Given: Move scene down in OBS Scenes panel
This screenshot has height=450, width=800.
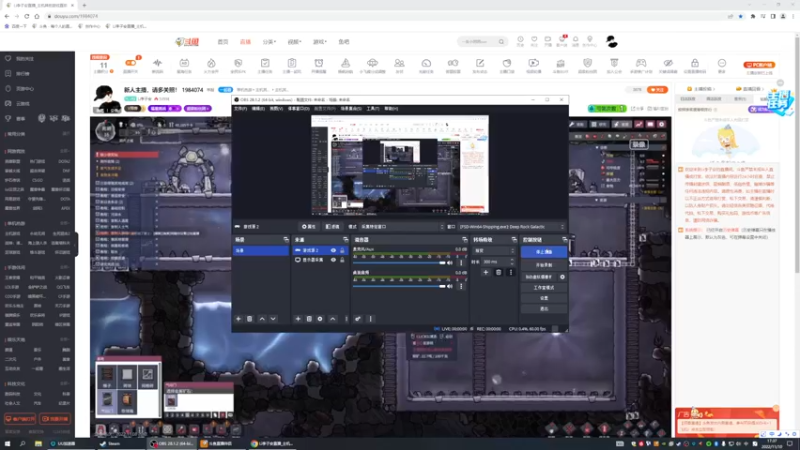Looking at the screenshot, I should (x=273, y=319).
